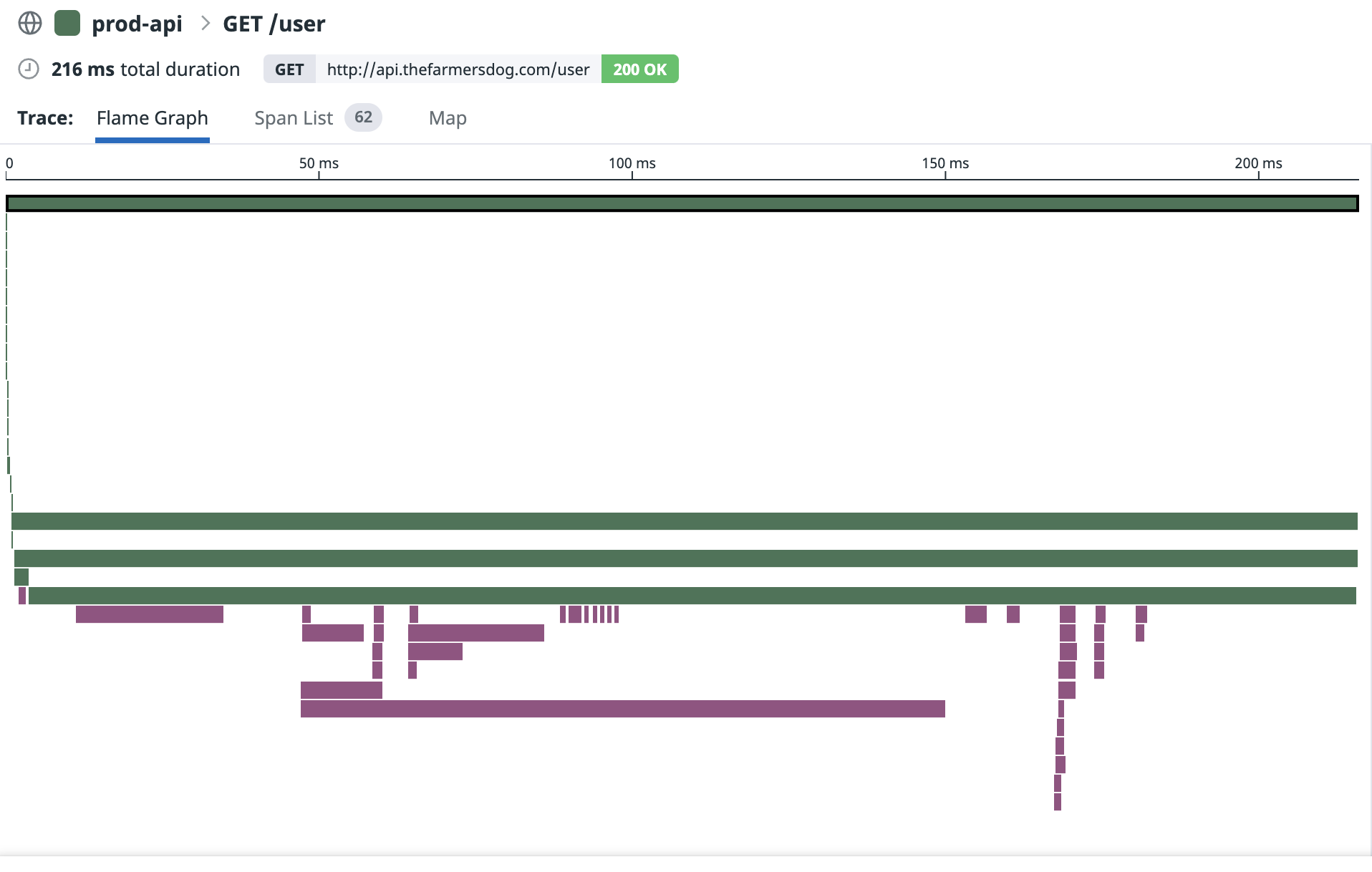Select the longest purple span ending at 150 ms
Viewport: 1372px width, 872px height.
(x=623, y=709)
